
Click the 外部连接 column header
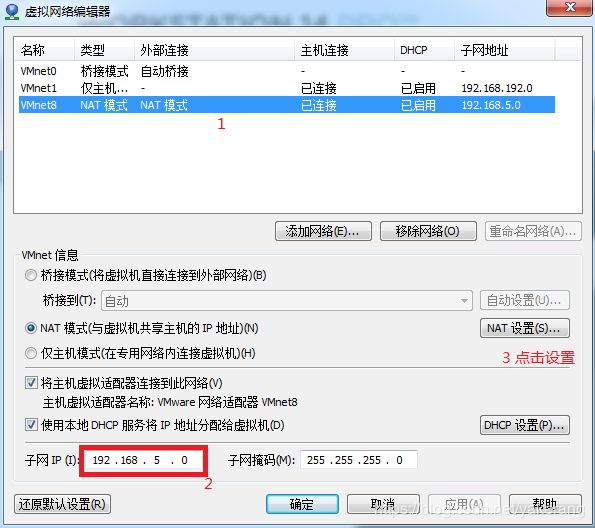(x=214, y=50)
